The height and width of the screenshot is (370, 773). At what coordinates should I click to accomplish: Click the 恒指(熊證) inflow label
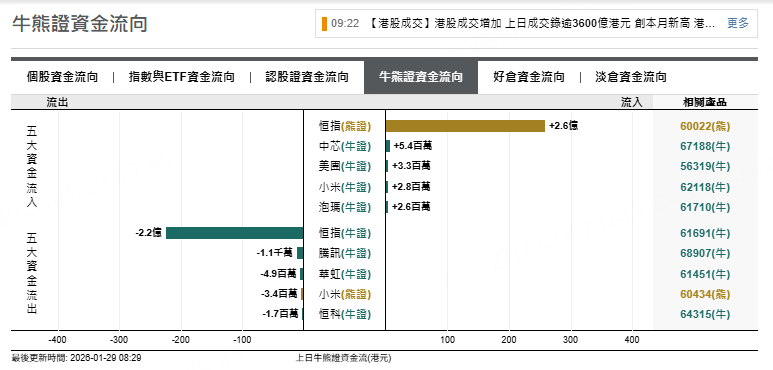[x=345, y=126]
